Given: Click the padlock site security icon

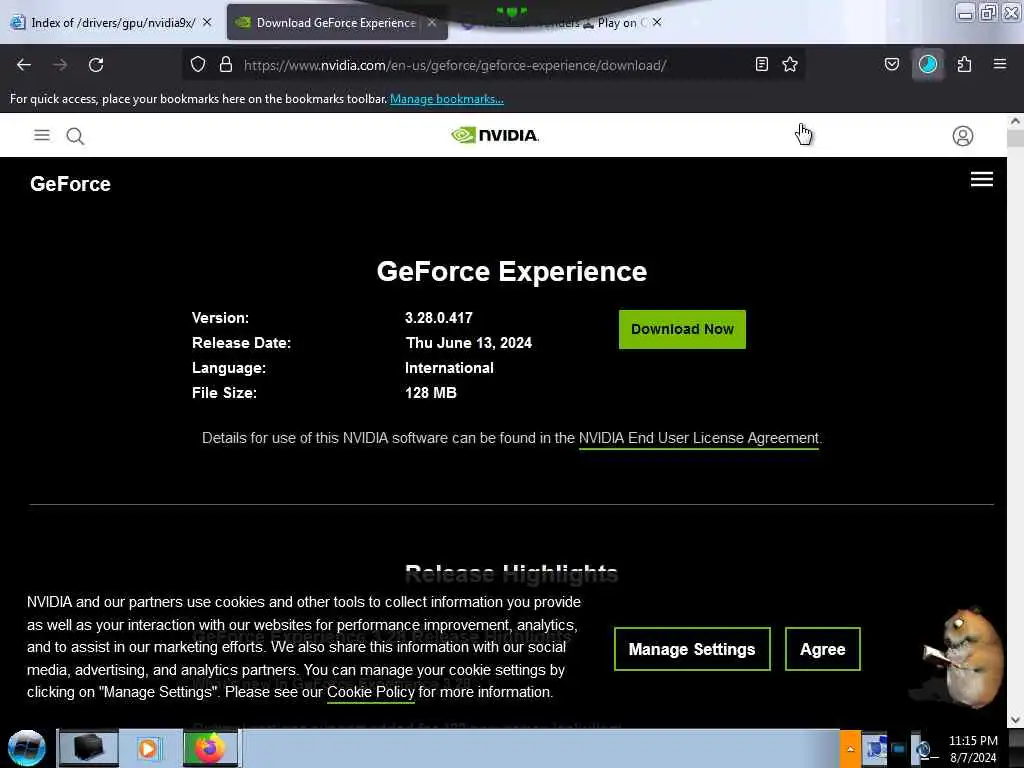Looking at the screenshot, I should pyautogui.click(x=226, y=64).
